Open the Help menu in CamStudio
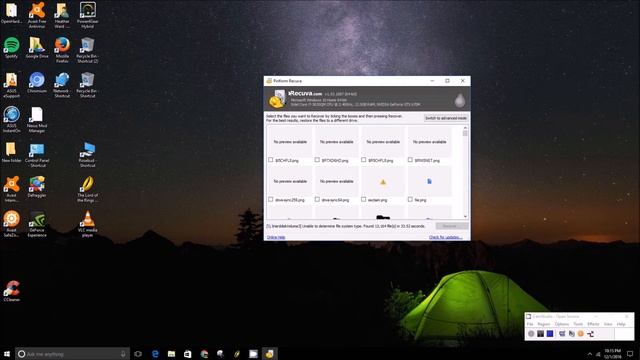The width and height of the screenshot is (640, 360). pos(621,324)
